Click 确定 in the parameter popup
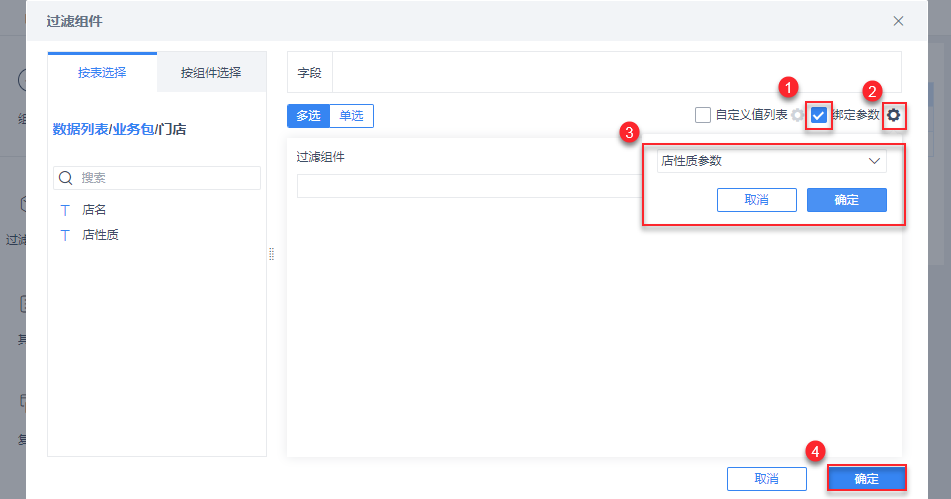This screenshot has height=499, width=951. coord(847,200)
